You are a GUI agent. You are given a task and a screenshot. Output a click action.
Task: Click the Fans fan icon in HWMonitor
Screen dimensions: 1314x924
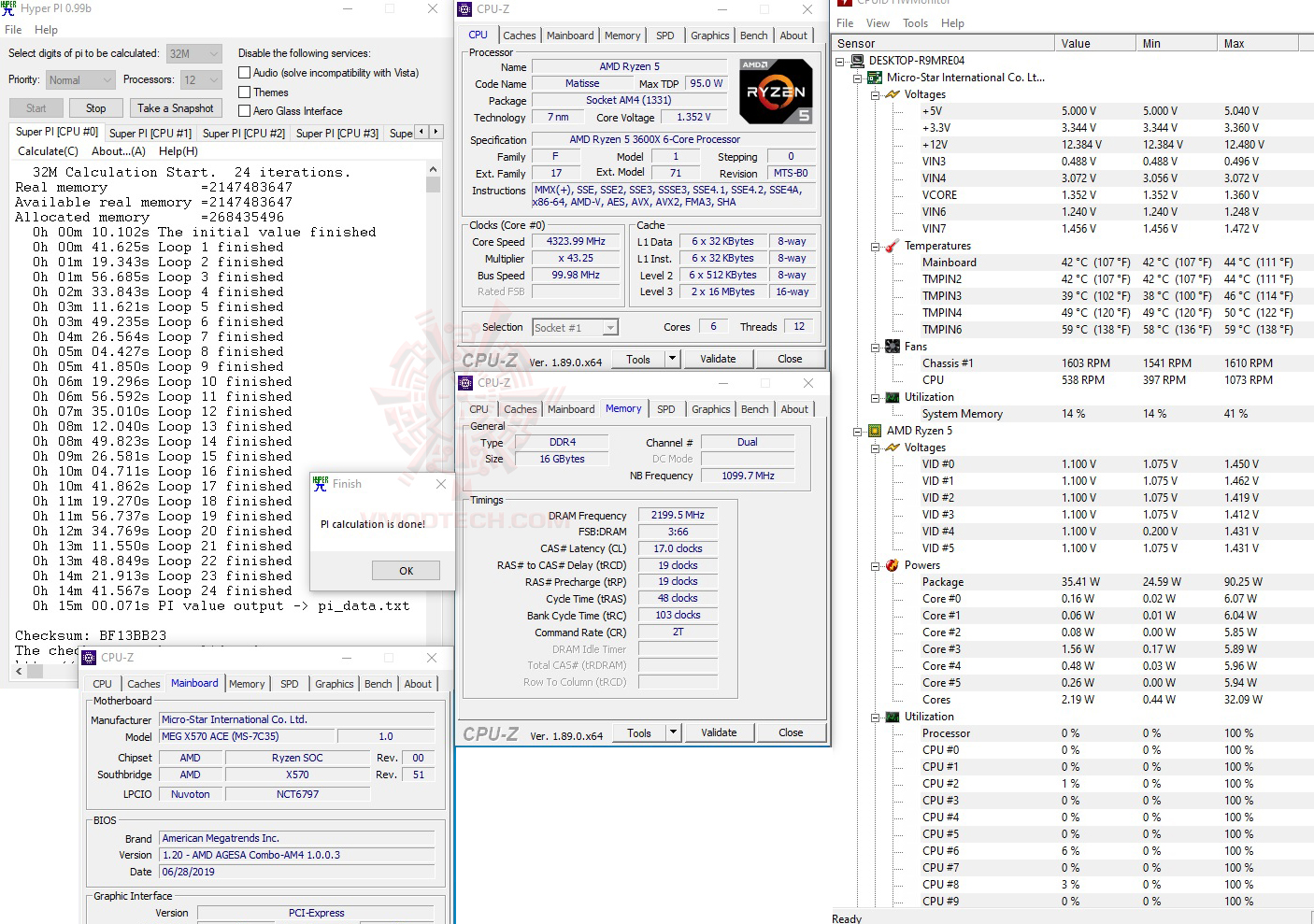pos(893,346)
